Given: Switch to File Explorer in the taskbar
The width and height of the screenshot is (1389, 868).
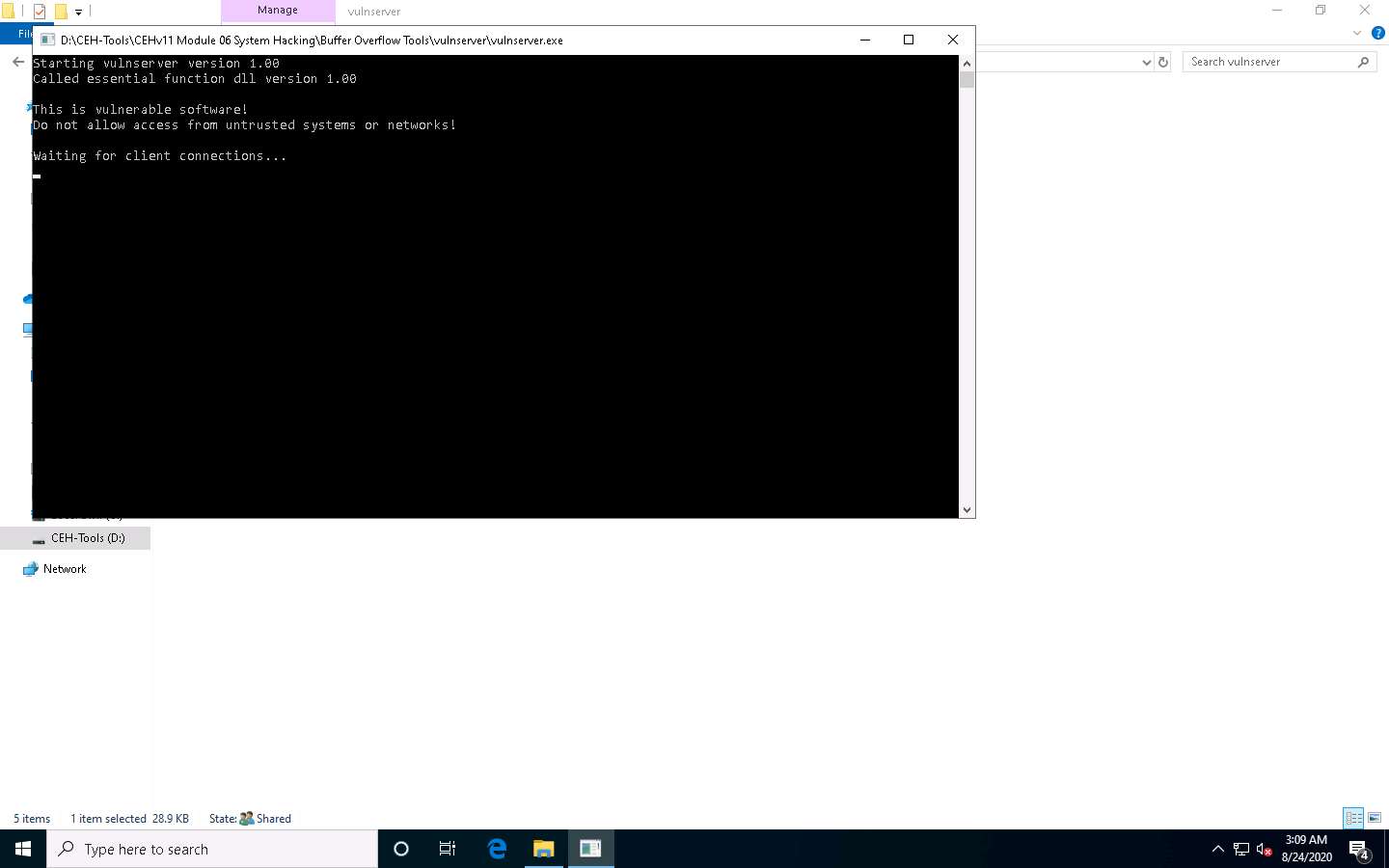Looking at the screenshot, I should coord(544,849).
